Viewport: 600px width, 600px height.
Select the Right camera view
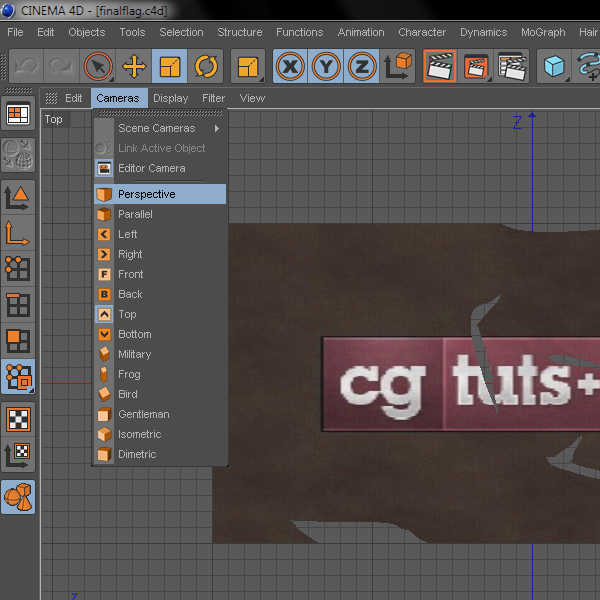[160, 254]
